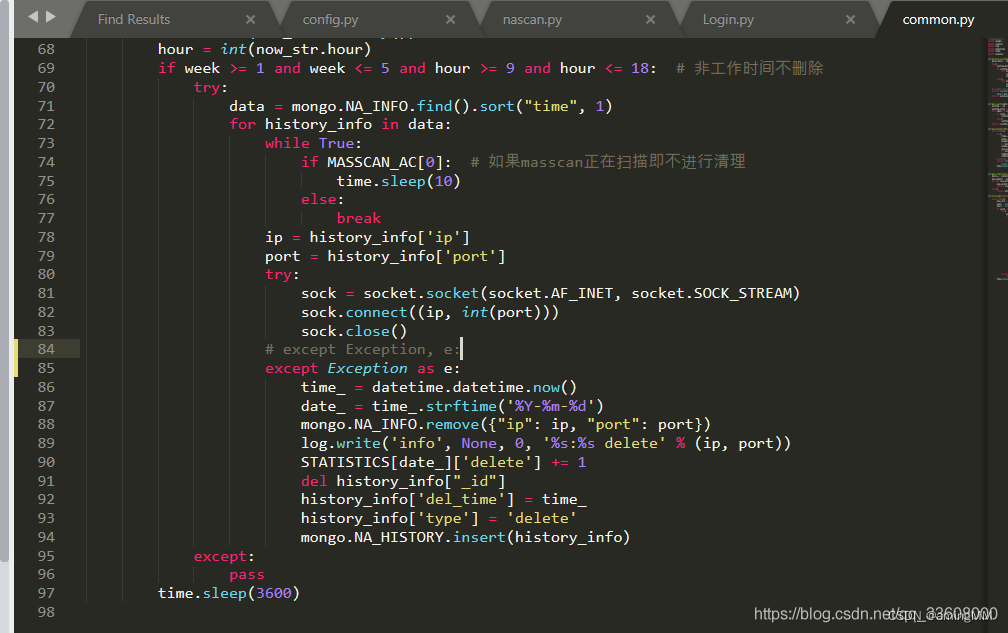
Task: Click the left vertical scrollbar
Action: [x=5, y=281]
